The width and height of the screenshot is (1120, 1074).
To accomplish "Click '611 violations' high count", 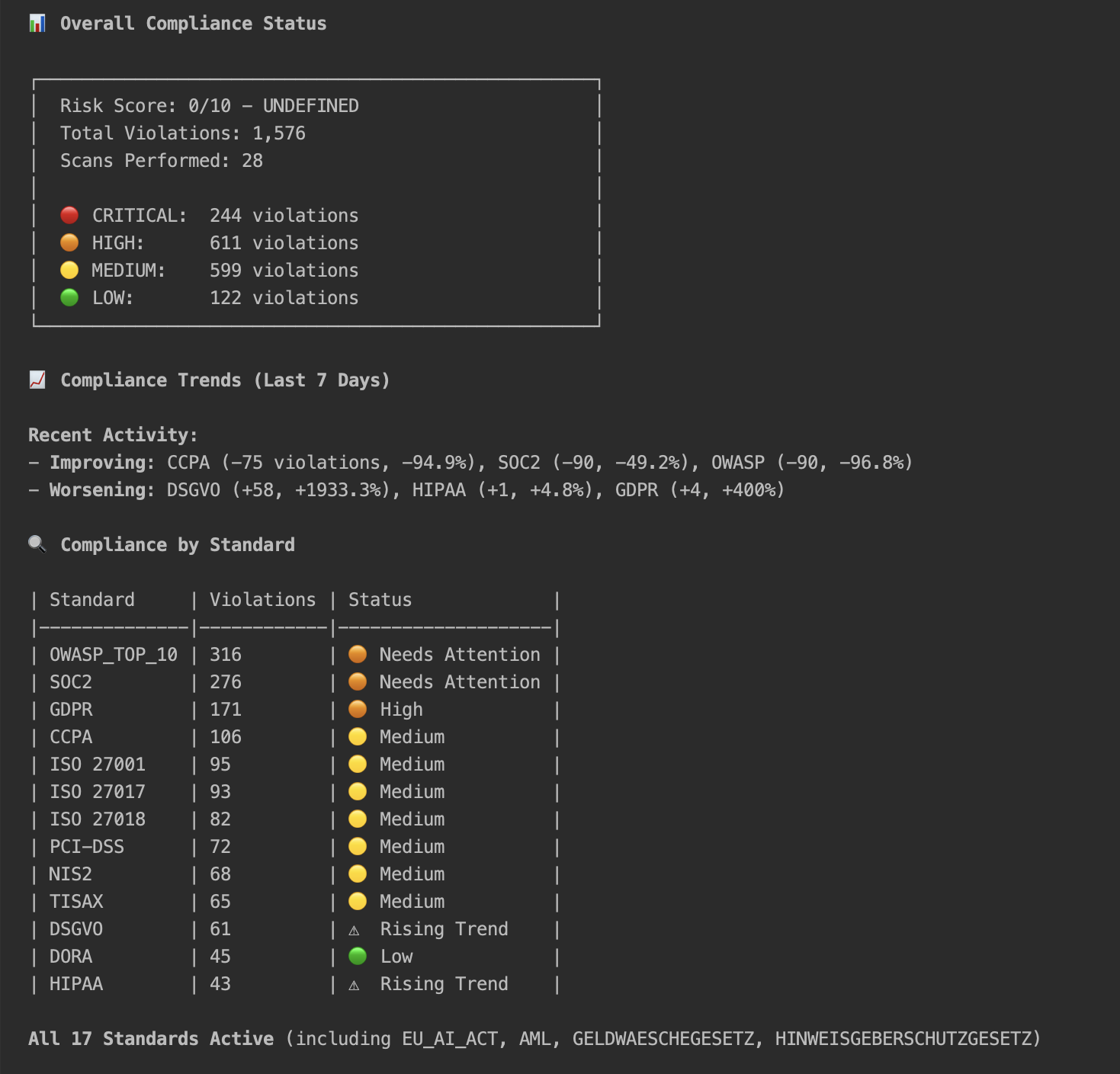I will point(284,243).
